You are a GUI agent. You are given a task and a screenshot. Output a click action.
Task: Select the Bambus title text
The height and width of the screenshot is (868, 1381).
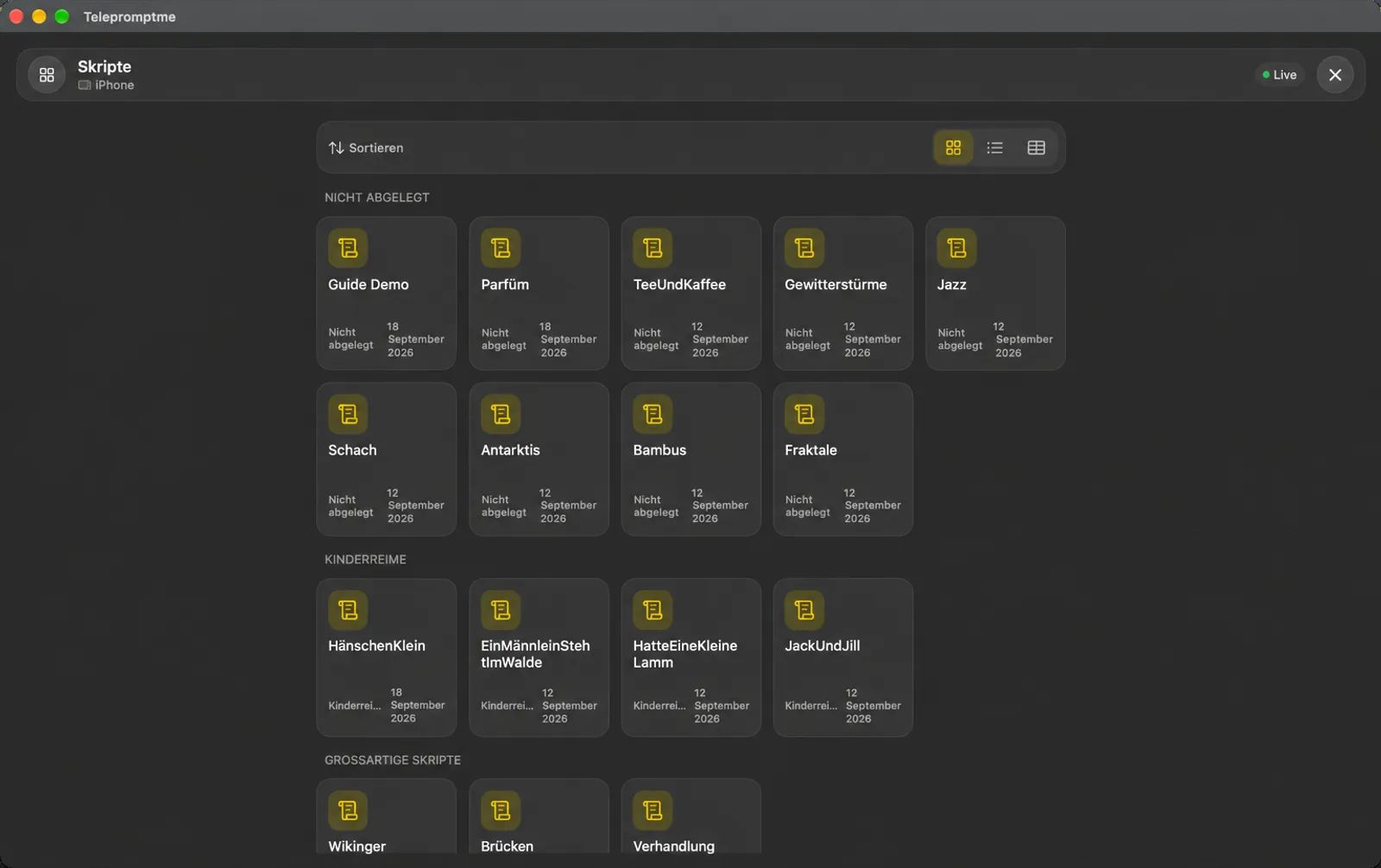pyautogui.click(x=659, y=450)
